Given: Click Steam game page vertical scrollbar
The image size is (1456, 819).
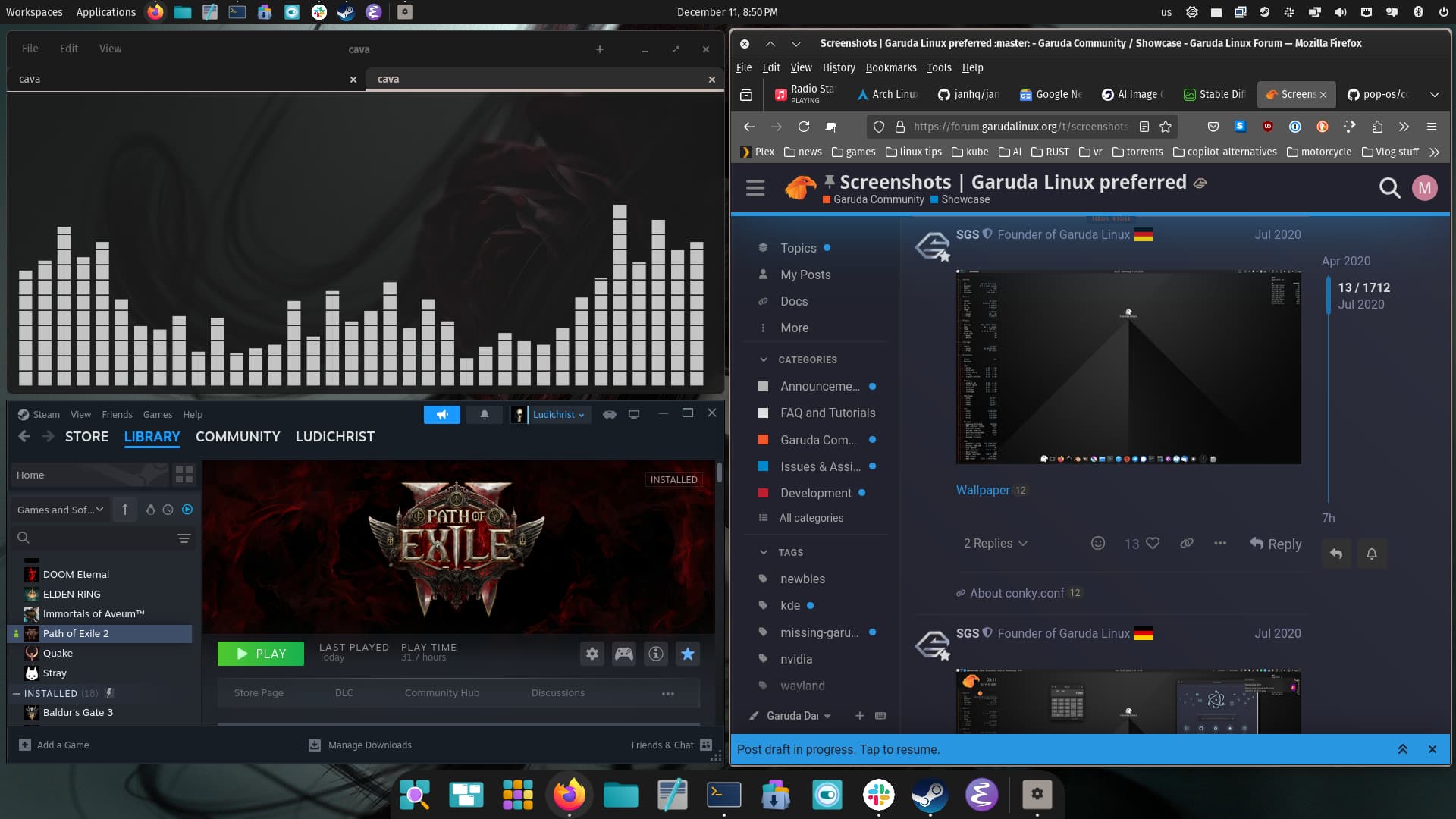Looking at the screenshot, I should pyautogui.click(x=719, y=472).
